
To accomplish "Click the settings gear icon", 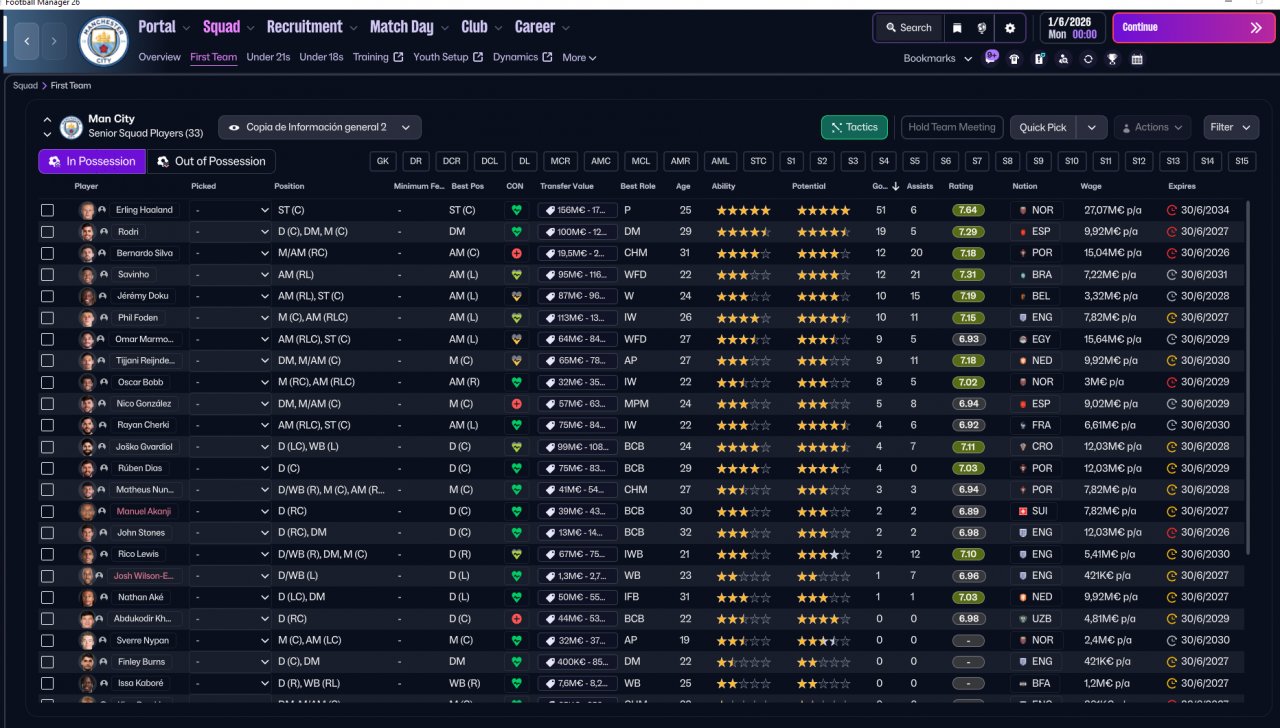I will point(1009,28).
